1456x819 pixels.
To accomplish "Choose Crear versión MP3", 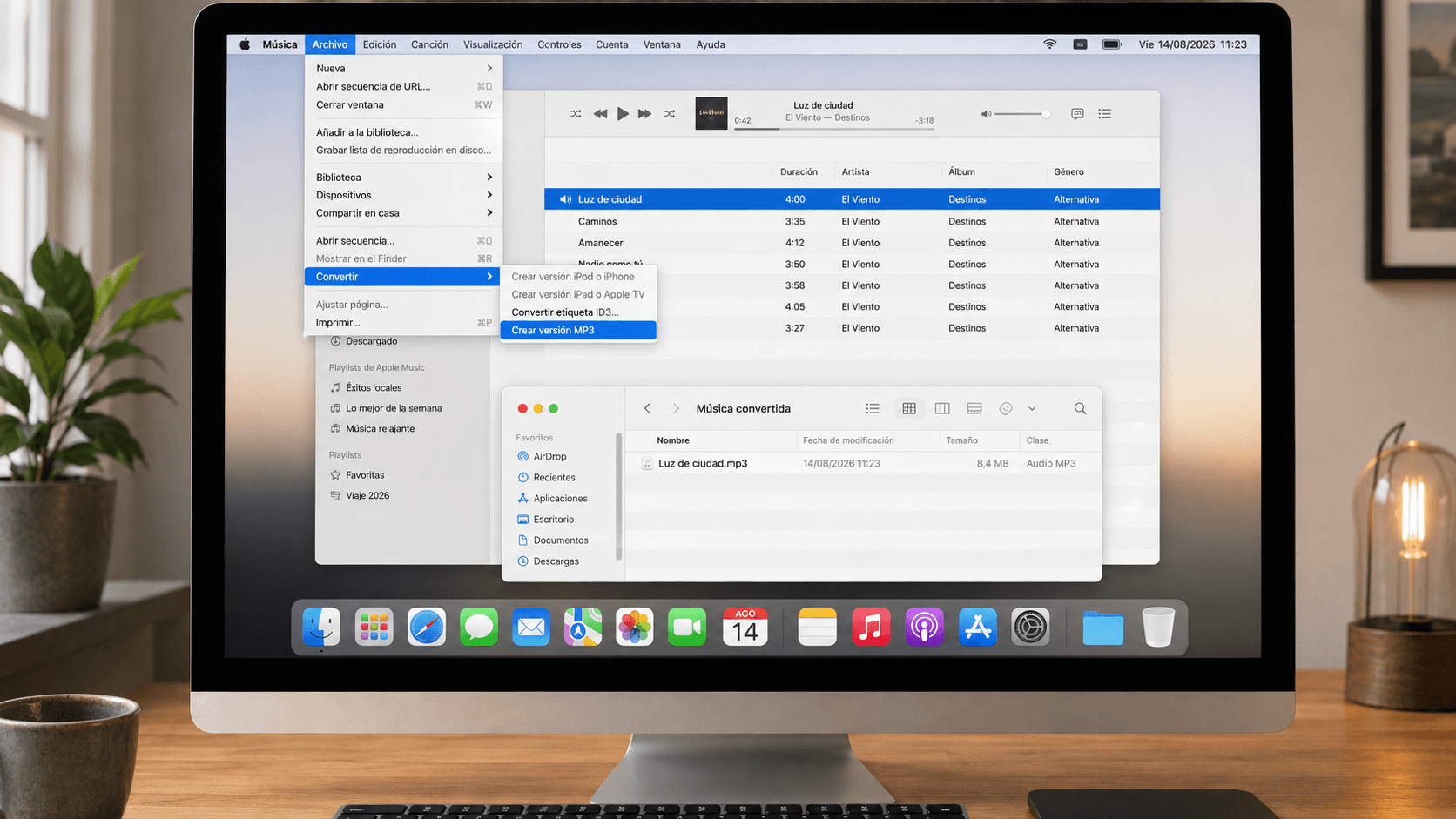I will point(578,330).
